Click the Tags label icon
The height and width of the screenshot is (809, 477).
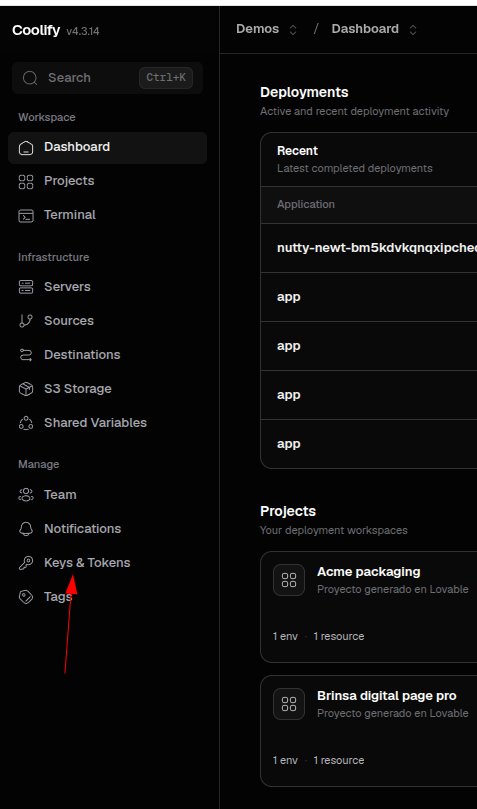[26, 597]
